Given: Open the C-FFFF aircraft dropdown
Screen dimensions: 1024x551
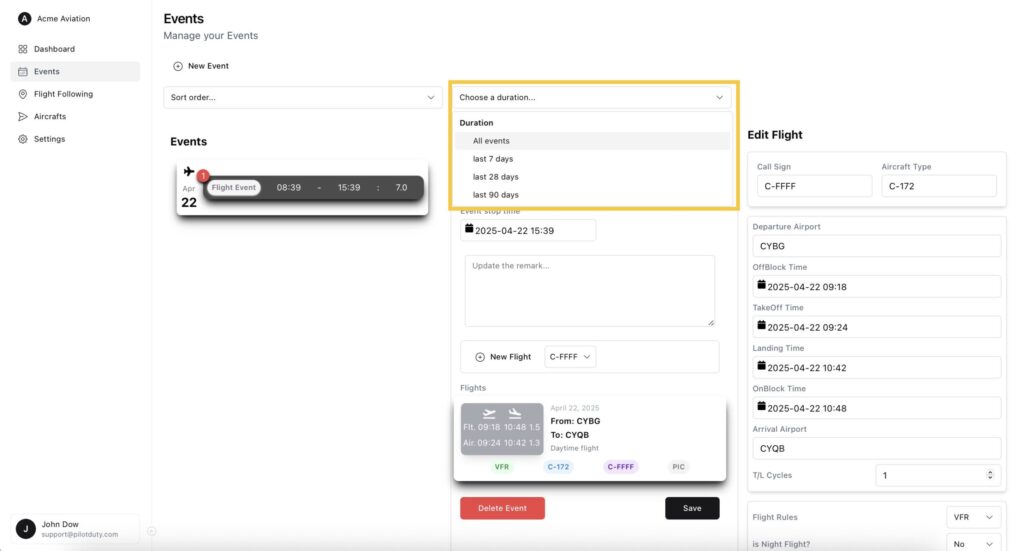Looking at the screenshot, I should coord(570,357).
